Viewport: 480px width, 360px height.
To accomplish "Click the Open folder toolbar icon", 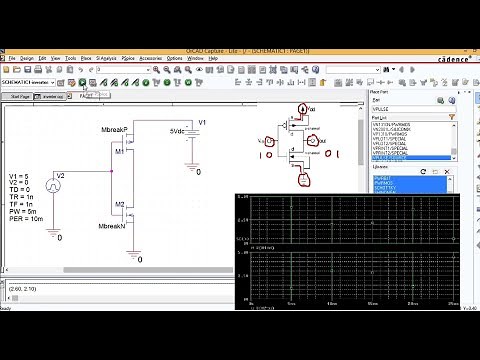I will pyautogui.click(x=17, y=69).
